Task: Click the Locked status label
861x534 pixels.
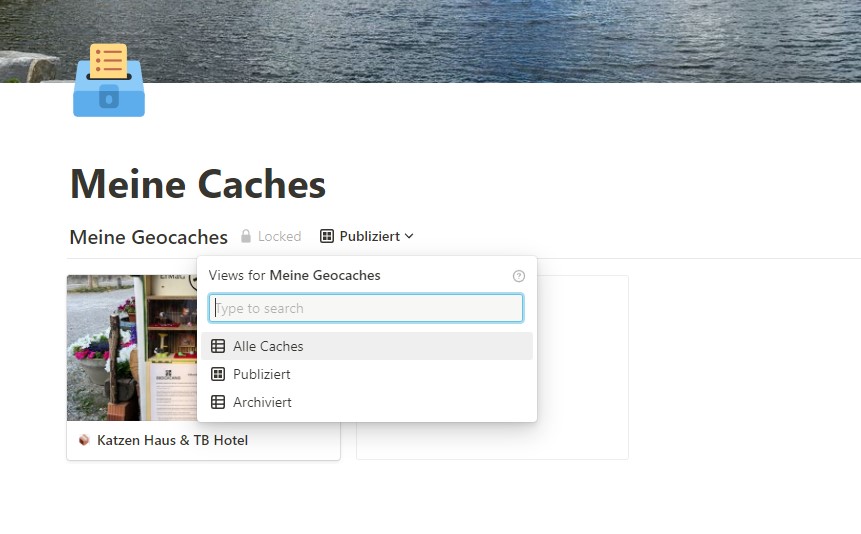Action: click(279, 237)
